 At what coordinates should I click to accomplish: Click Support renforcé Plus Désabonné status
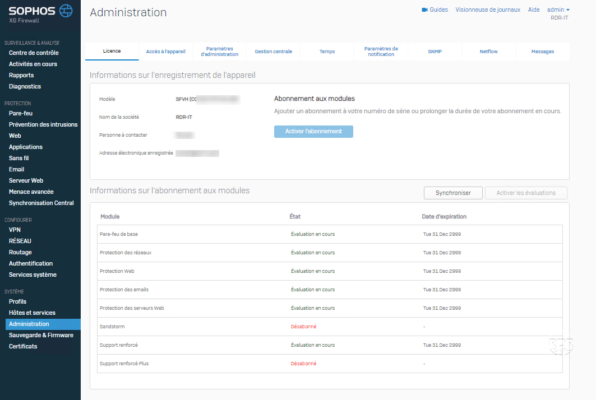coord(303,363)
